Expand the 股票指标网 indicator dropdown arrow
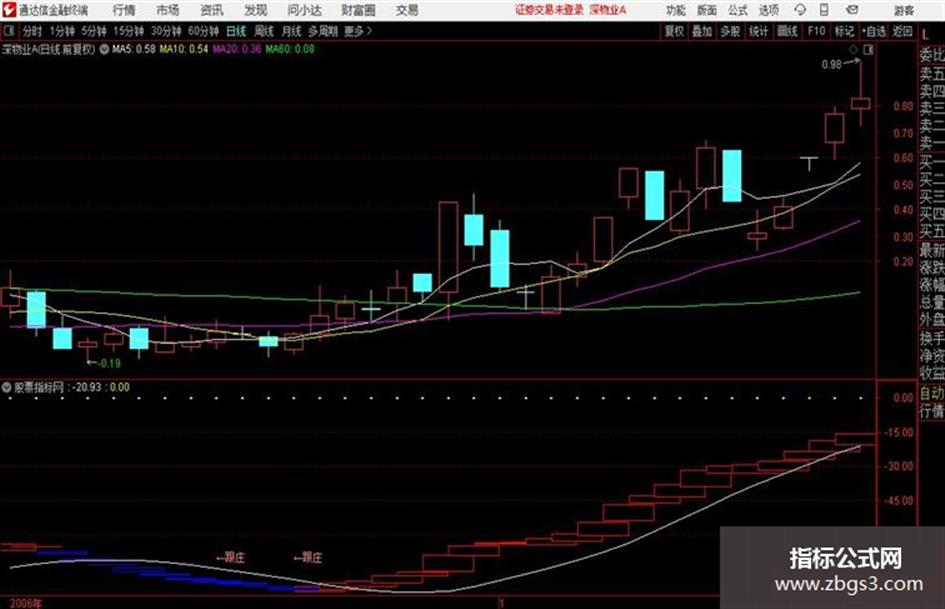Image resolution: width=945 pixels, height=609 pixels. pyautogui.click(x=7, y=387)
